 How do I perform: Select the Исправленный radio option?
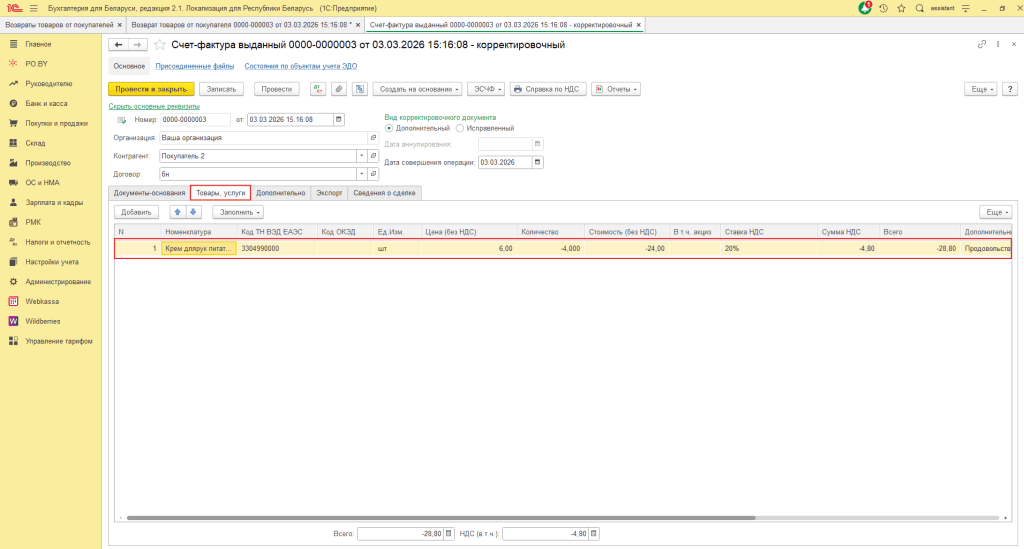tap(459, 128)
